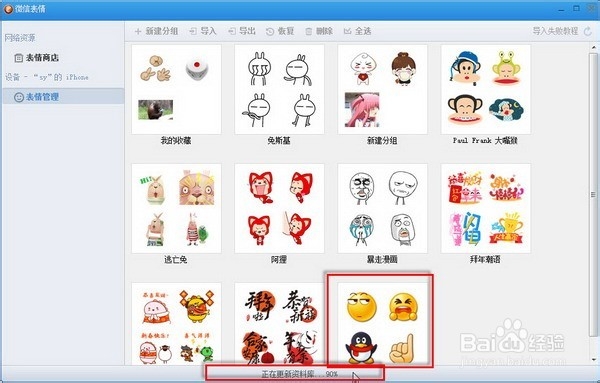Screen dimensions: 600x383
Task: Maximize the 微信表情 window
Action: [577, 8]
